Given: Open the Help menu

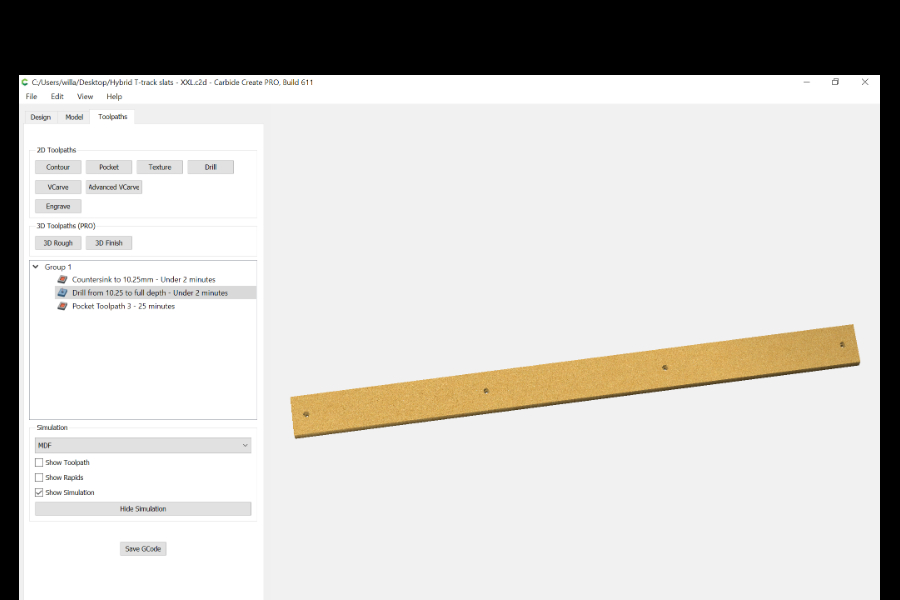Looking at the screenshot, I should pos(114,96).
